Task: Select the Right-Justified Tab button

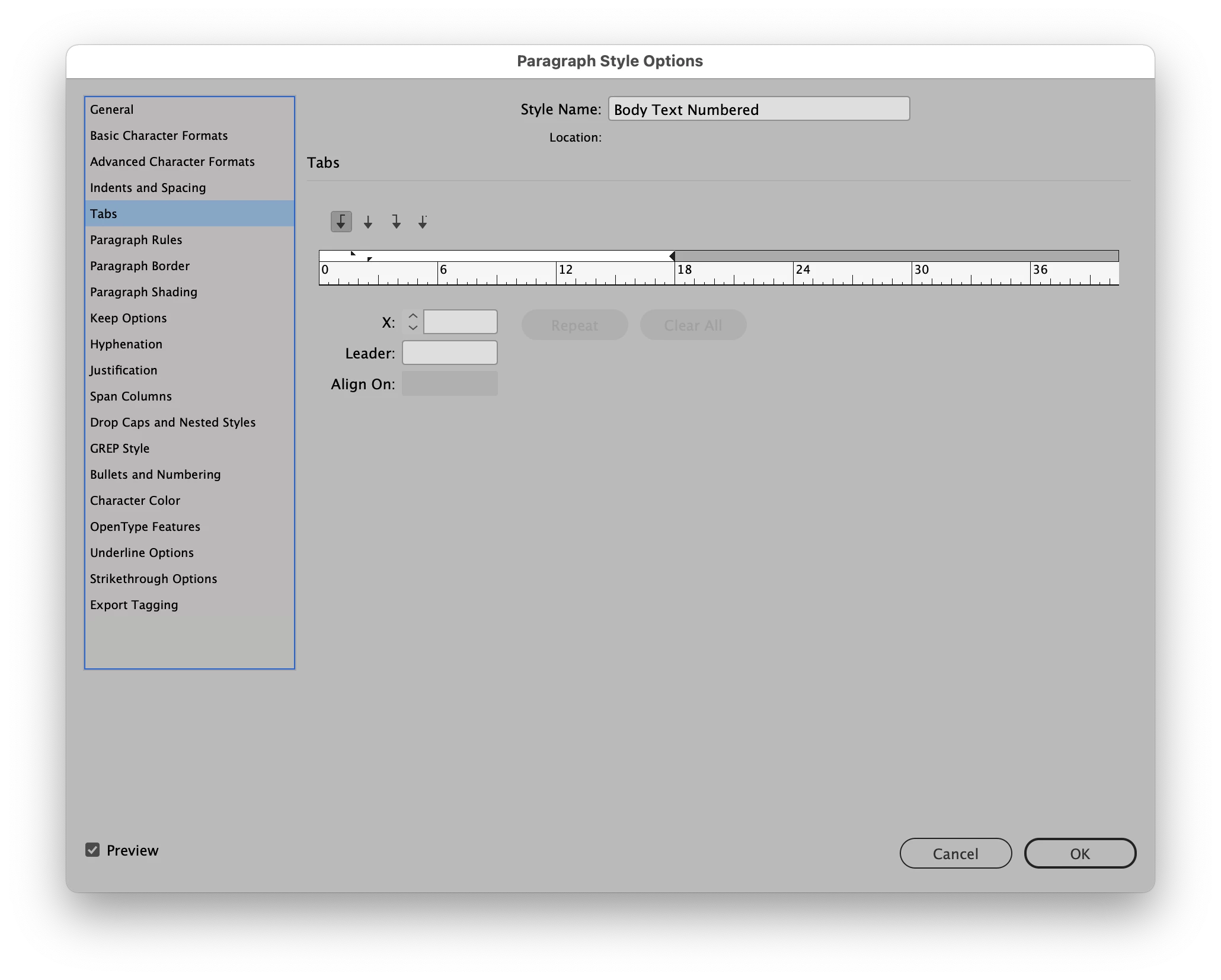Action: pyautogui.click(x=396, y=222)
